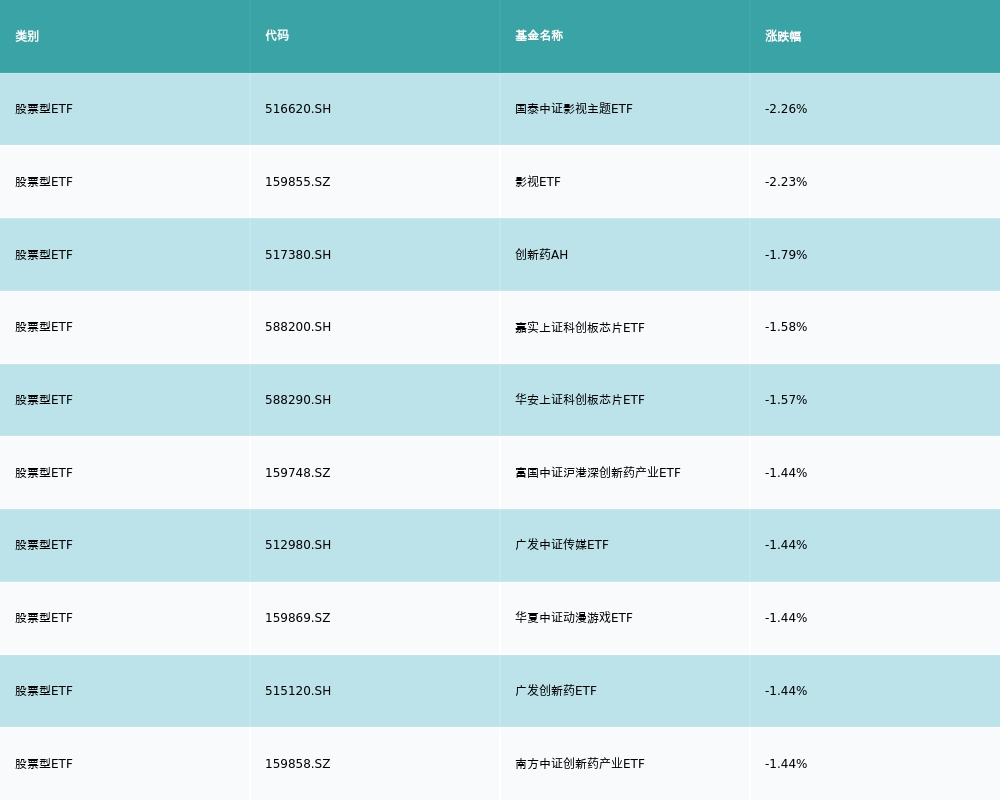
Task: Click -1.44% in the 515120.SH row
Action: pyautogui.click(x=786, y=691)
